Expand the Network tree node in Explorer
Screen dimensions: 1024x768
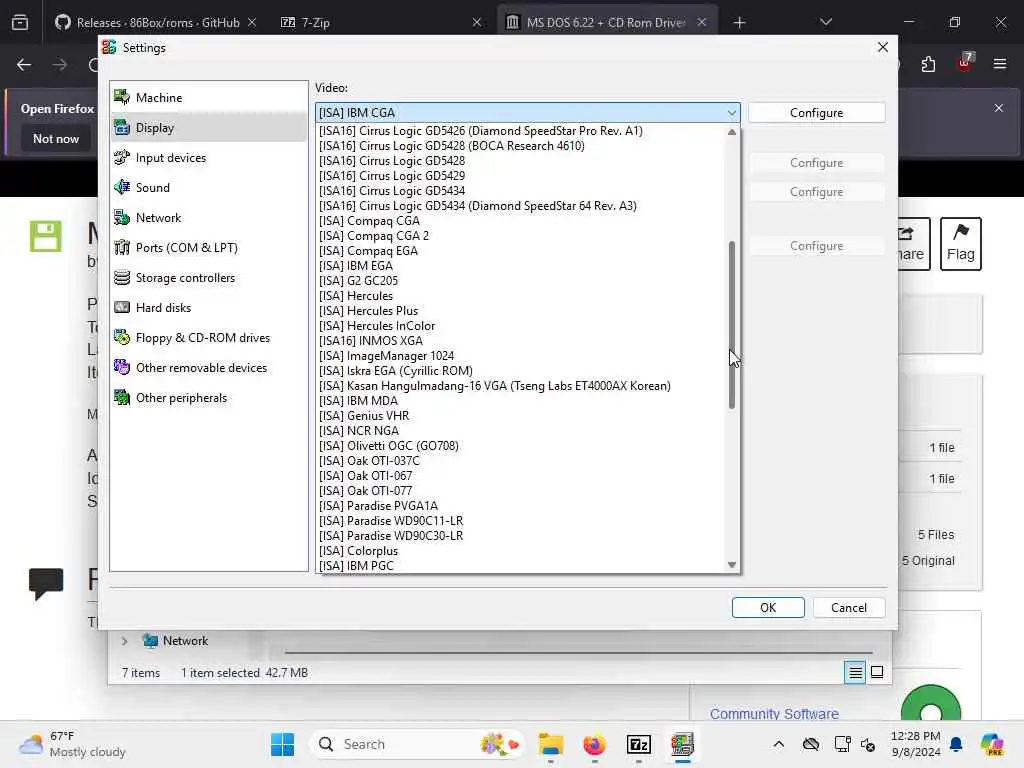click(x=124, y=641)
